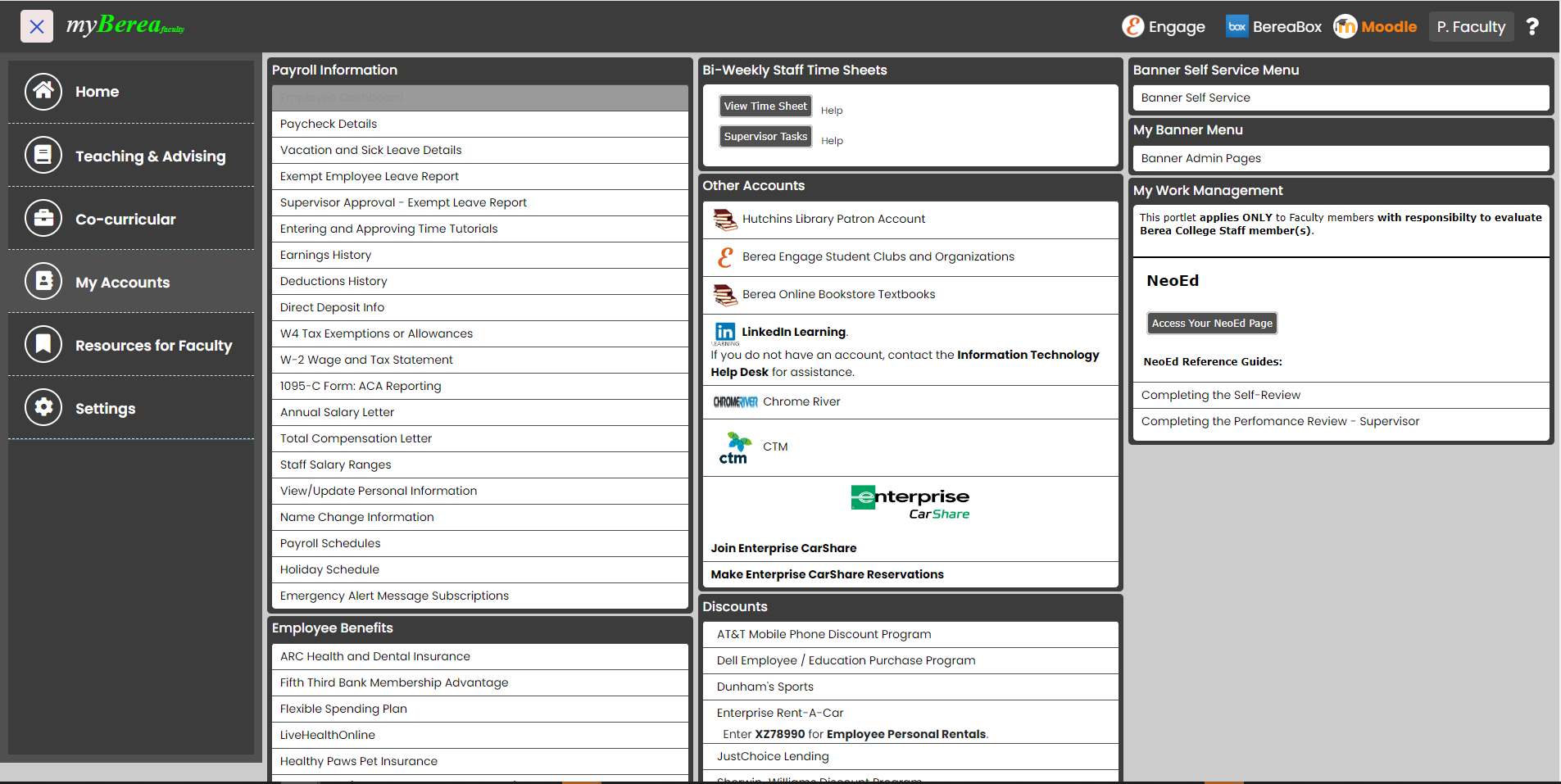Screen dimensions: 1561x784
Task: Click the Co-curricular briefcase icon
Action: click(x=43, y=219)
